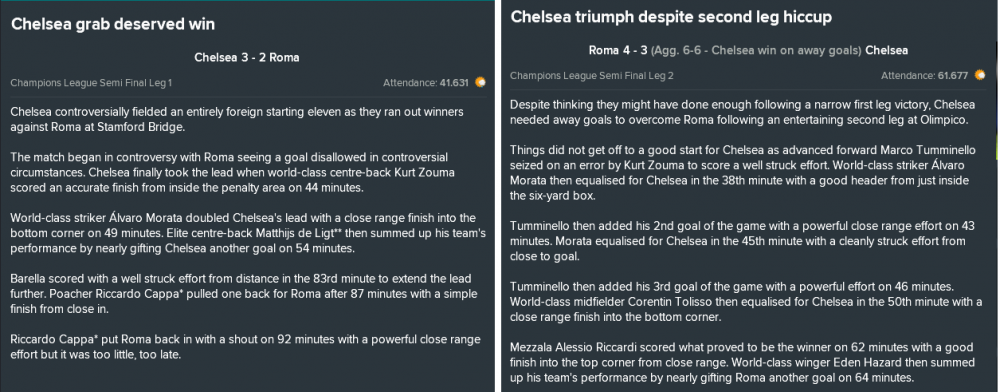Click the 'Champions League Semi Final Leg 2' label
The width and height of the screenshot is (1000, 392).
[x=592, y=76]
